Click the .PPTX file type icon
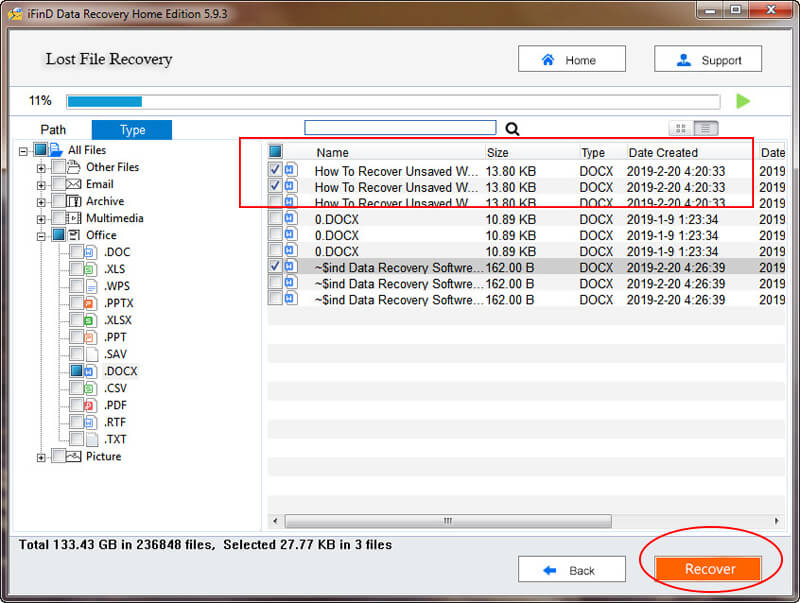This screenshot has width=800, height=603. 90,303
